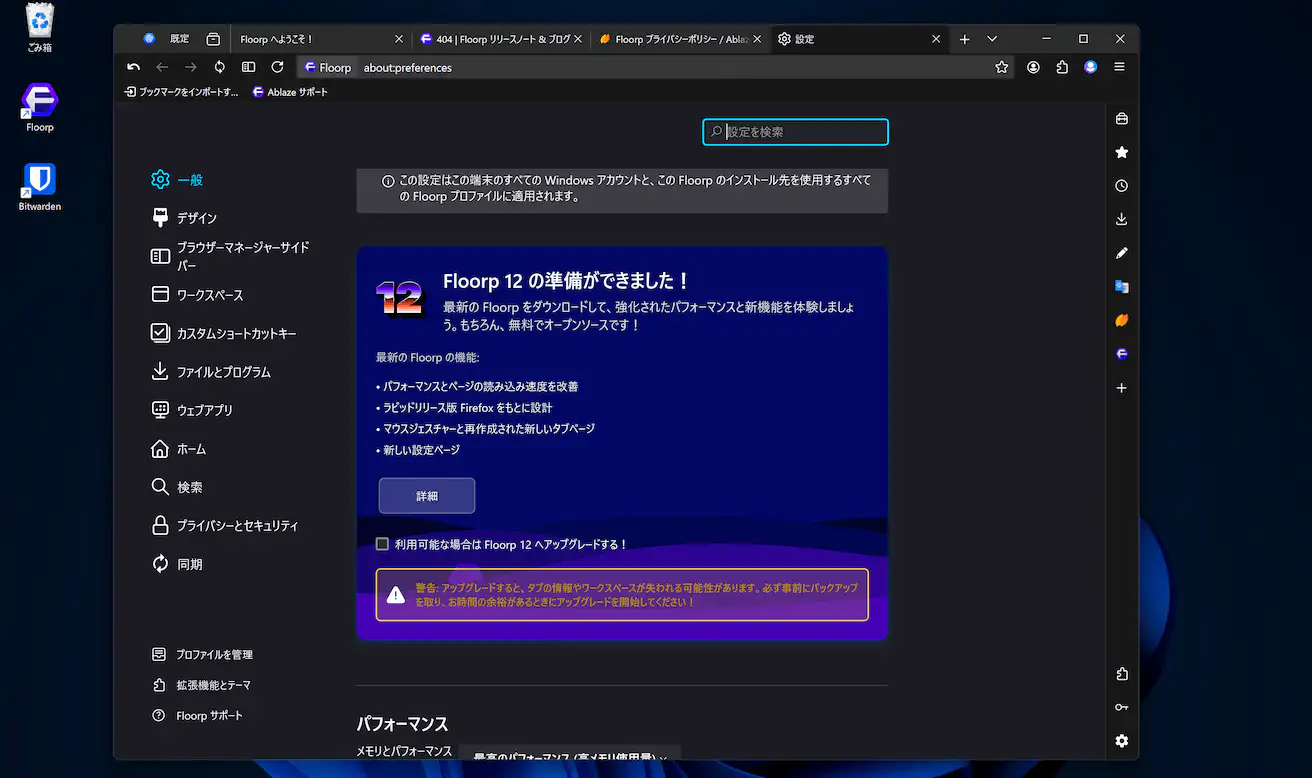Bookmark this page with the star icon

click(x=1001, y=67)
